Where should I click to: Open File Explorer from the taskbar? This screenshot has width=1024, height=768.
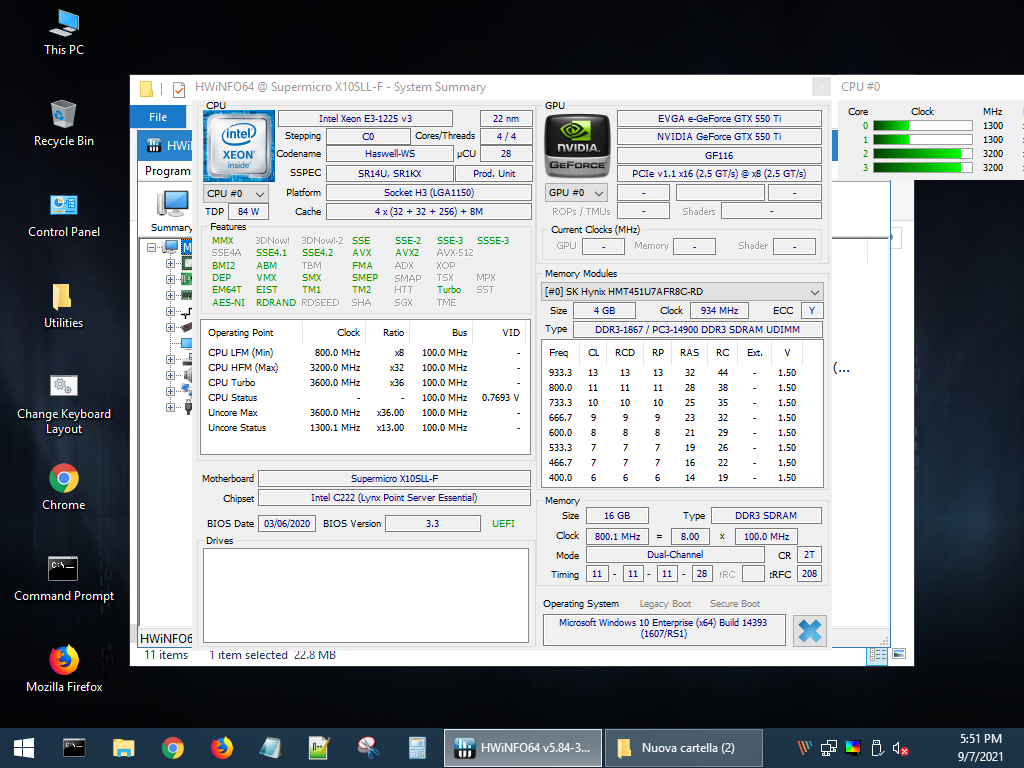(x=123, y=748)
